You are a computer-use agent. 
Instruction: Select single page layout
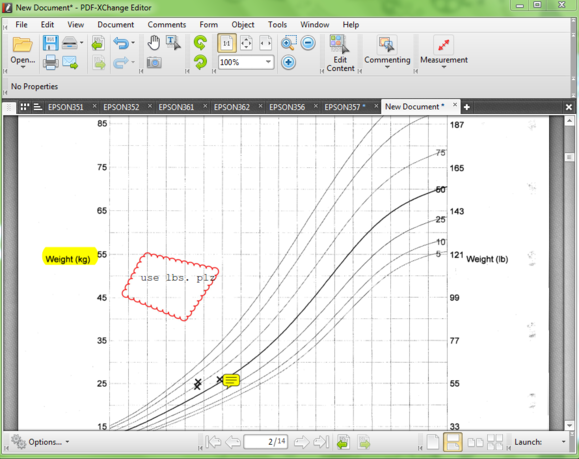432,442
